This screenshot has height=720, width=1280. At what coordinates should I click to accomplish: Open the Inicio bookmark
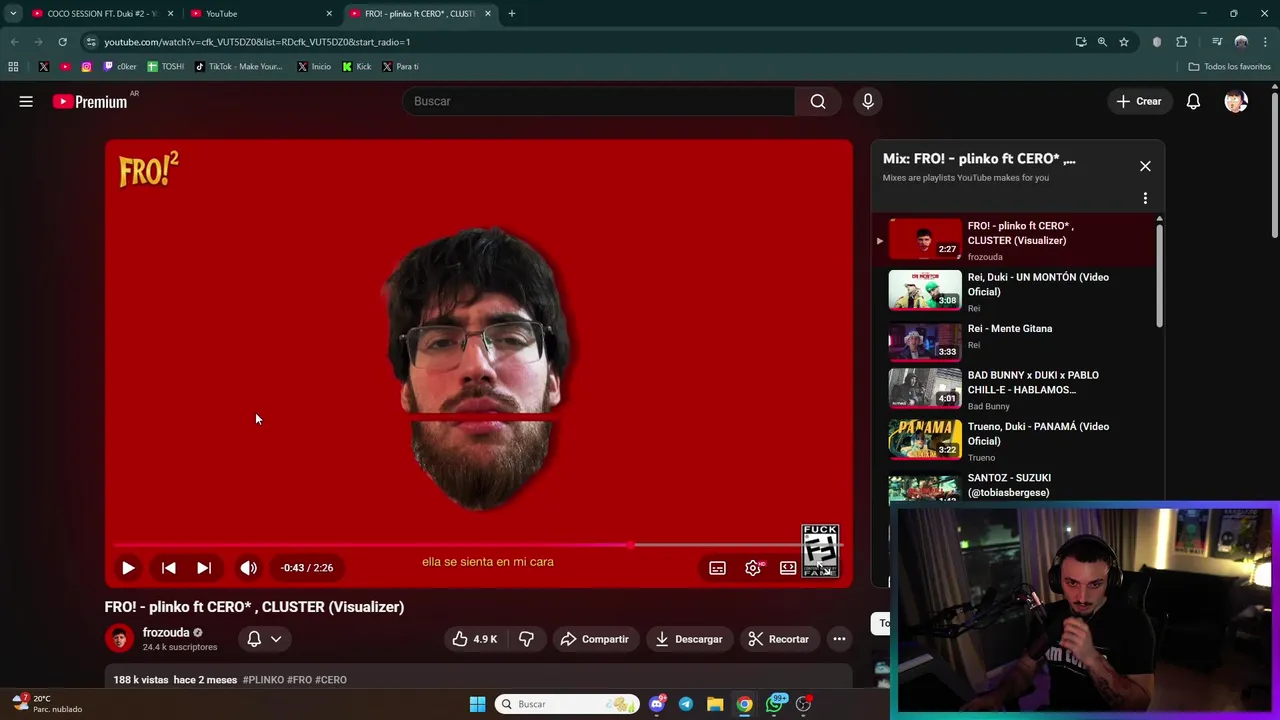(x=313, y=67)
